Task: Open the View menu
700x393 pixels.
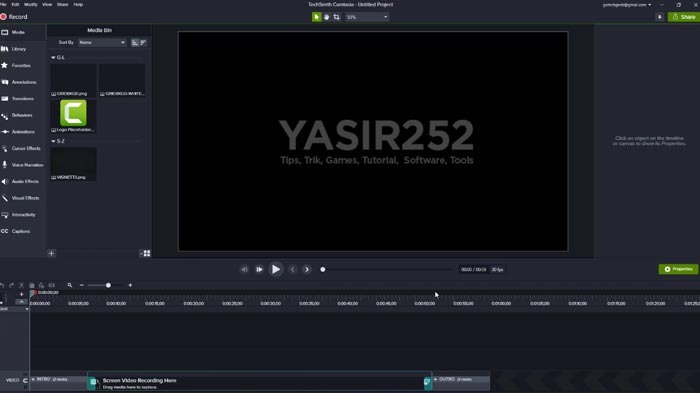Action: point(47,4)
